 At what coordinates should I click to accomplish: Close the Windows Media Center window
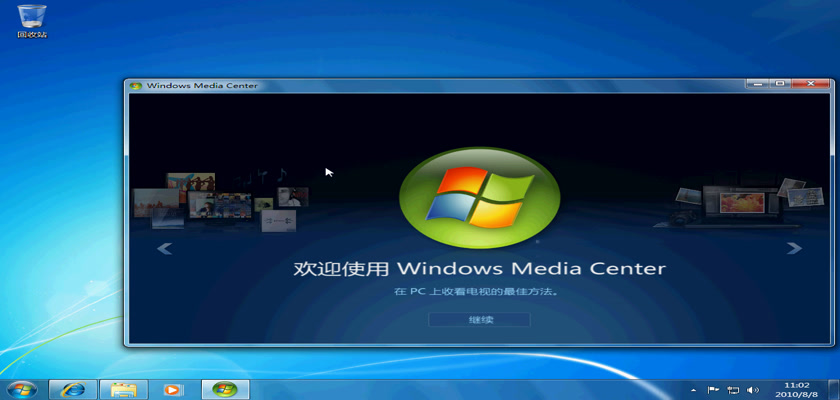pos(810,84)
